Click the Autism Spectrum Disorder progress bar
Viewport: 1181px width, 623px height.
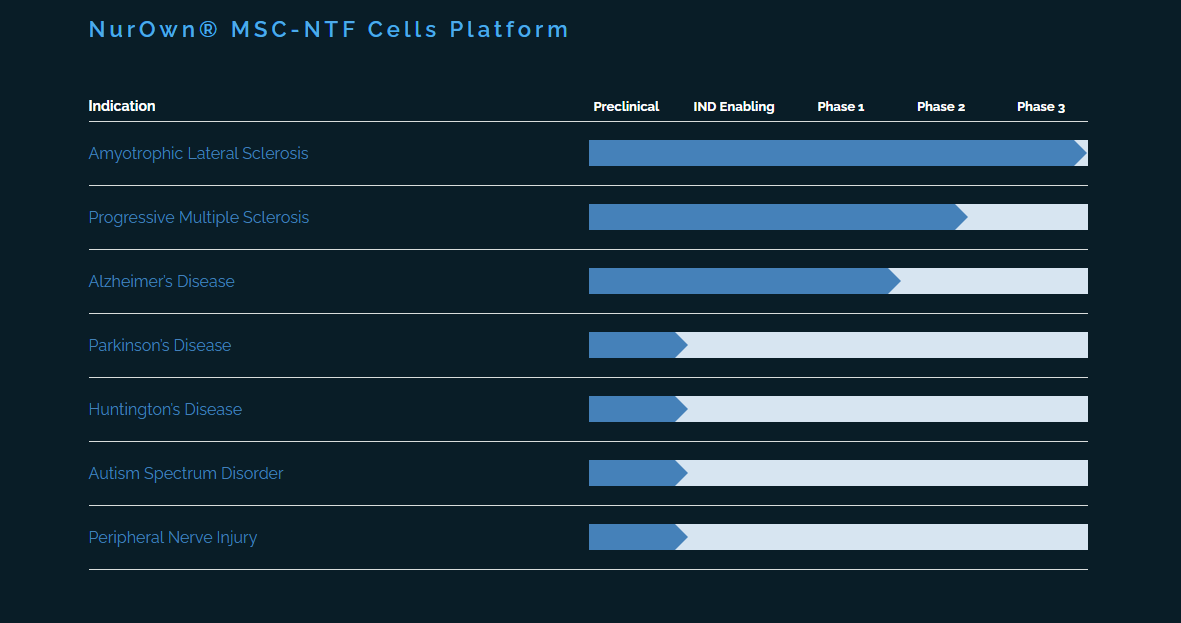click(838, 473)
